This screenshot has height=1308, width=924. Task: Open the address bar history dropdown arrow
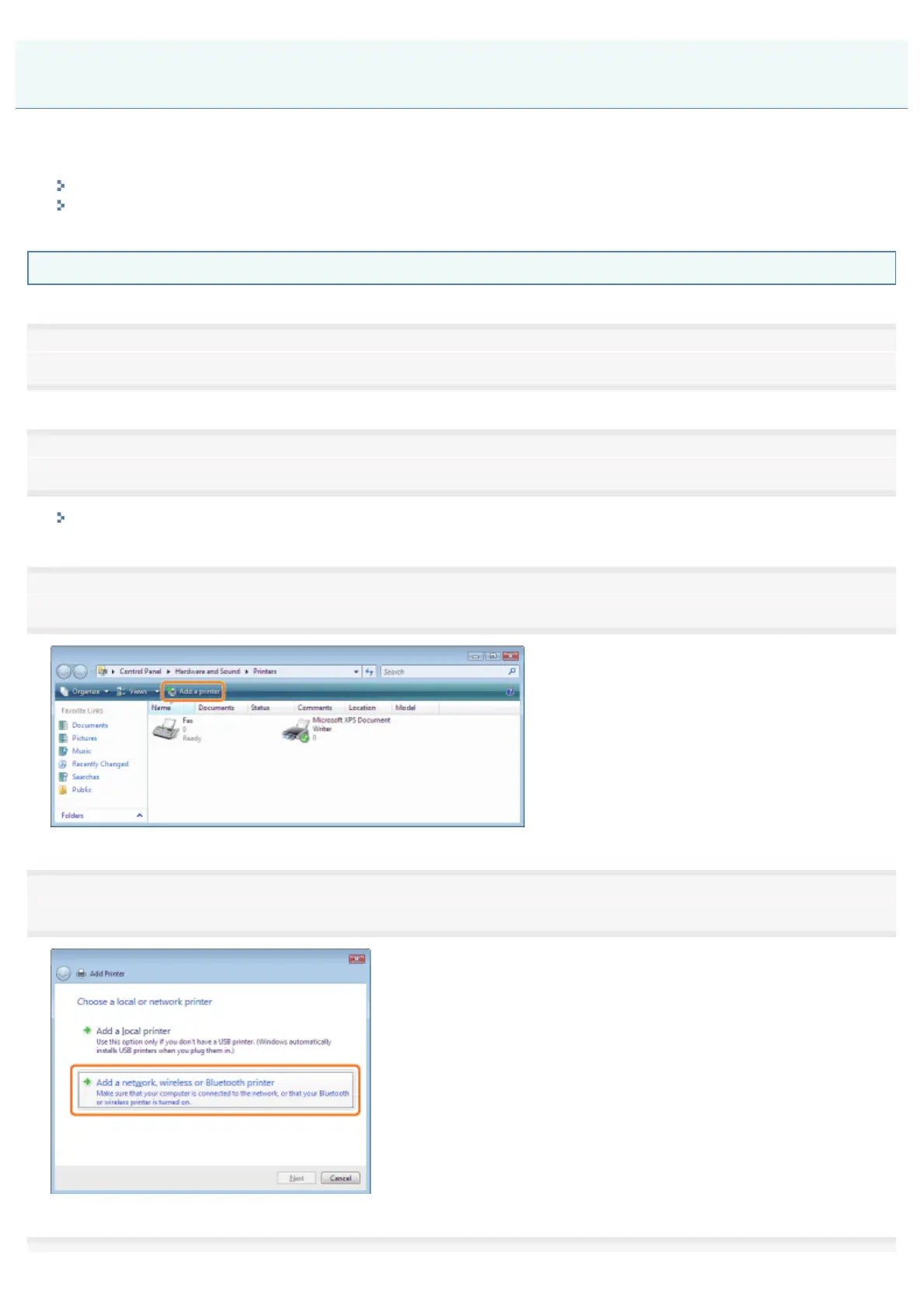[356, 672]
